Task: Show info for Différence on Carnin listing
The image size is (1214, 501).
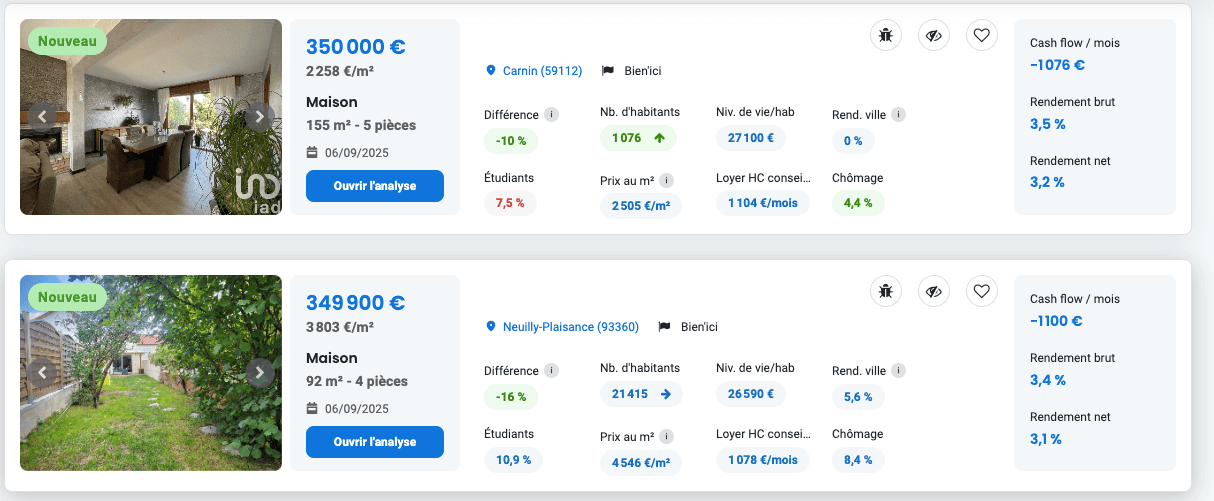Action: 552,114
